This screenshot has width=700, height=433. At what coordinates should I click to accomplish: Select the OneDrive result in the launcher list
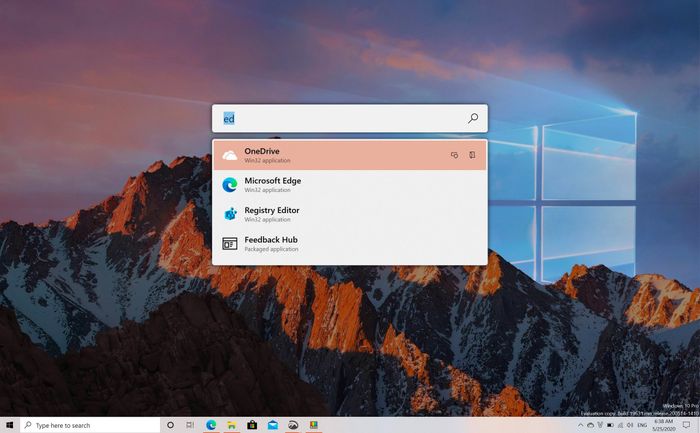tap(350, 155)
